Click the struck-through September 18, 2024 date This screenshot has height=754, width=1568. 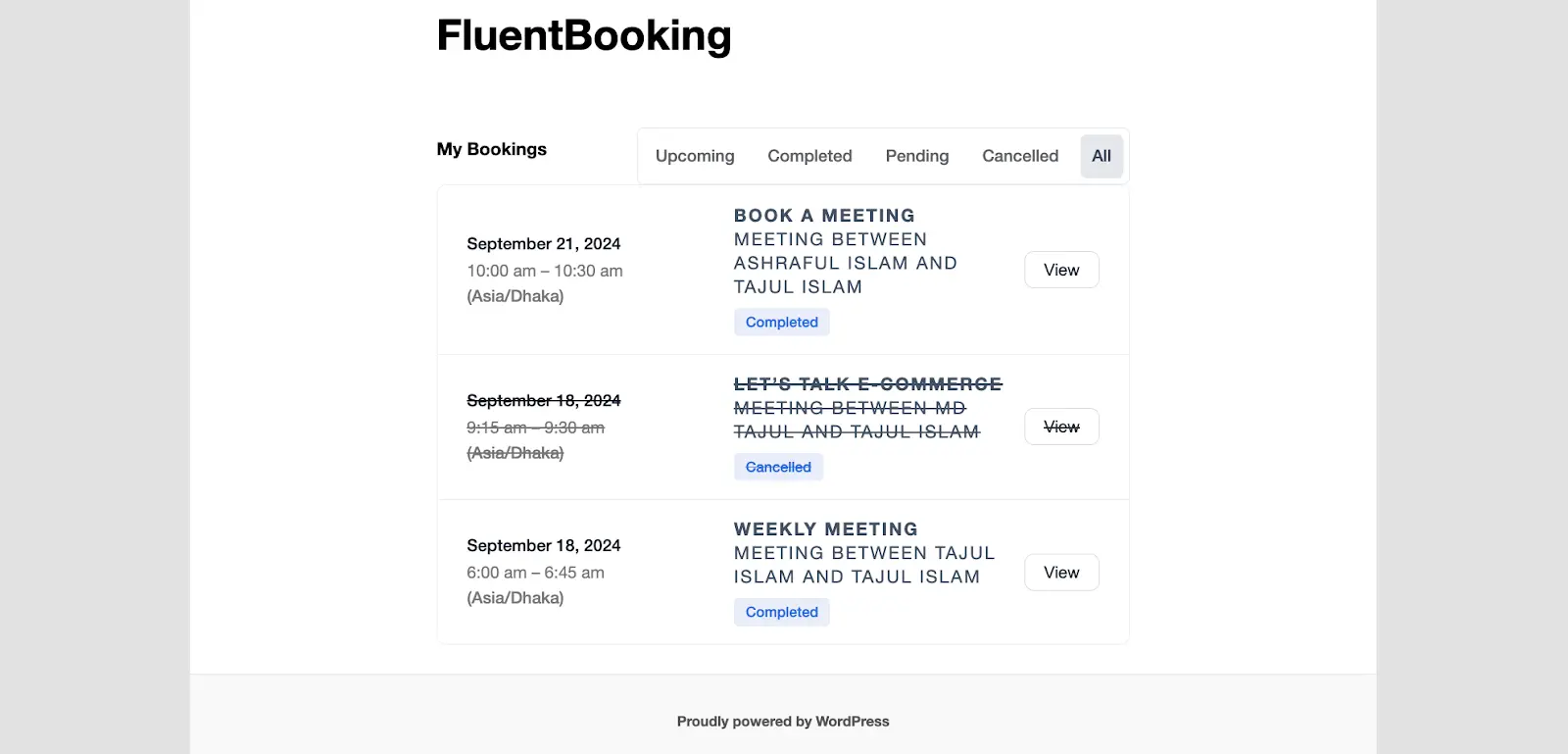(544, 400)
